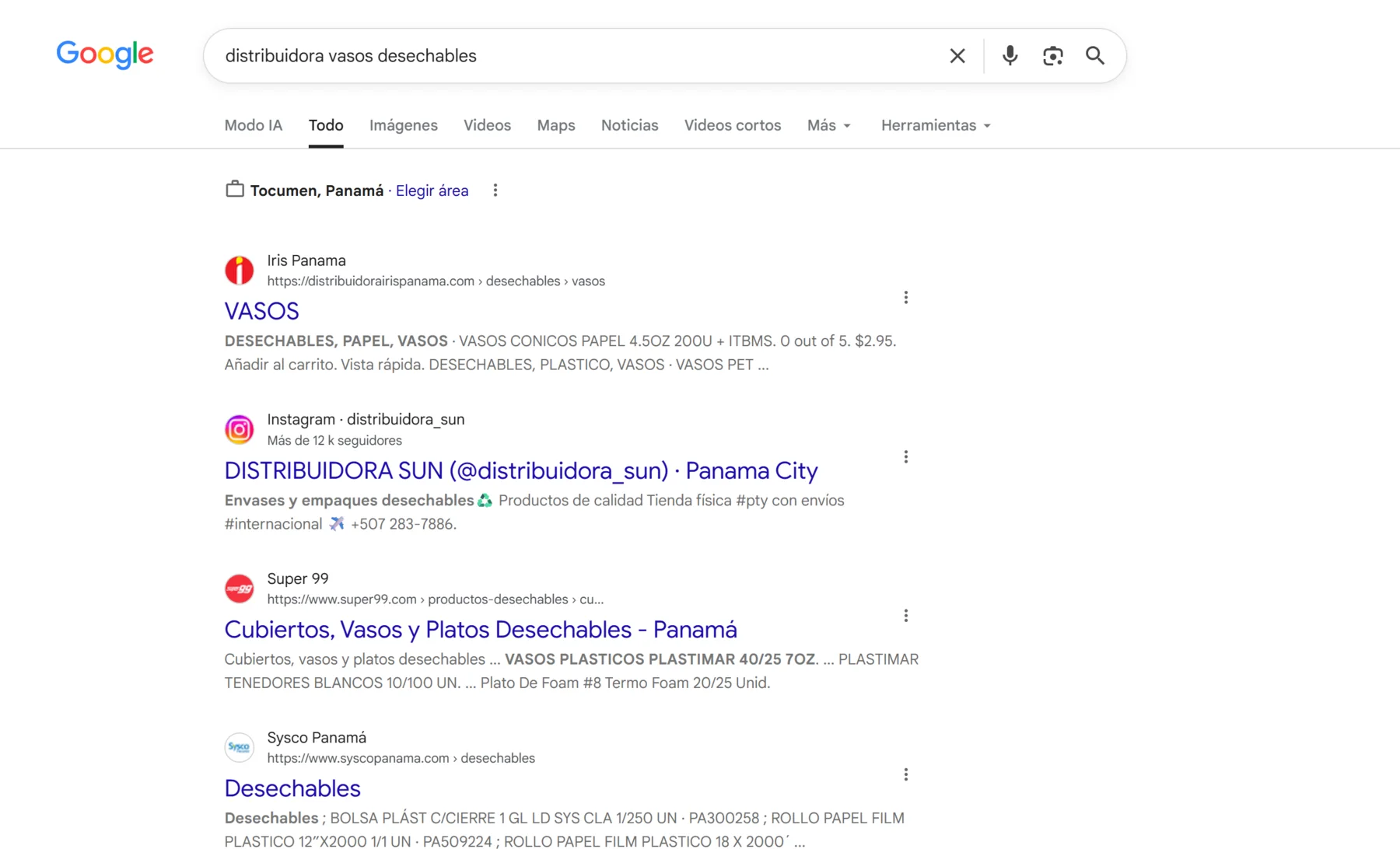Click the Super 99 site name
The width and height of the screenshot is (1400, 849).
[298, 578]
